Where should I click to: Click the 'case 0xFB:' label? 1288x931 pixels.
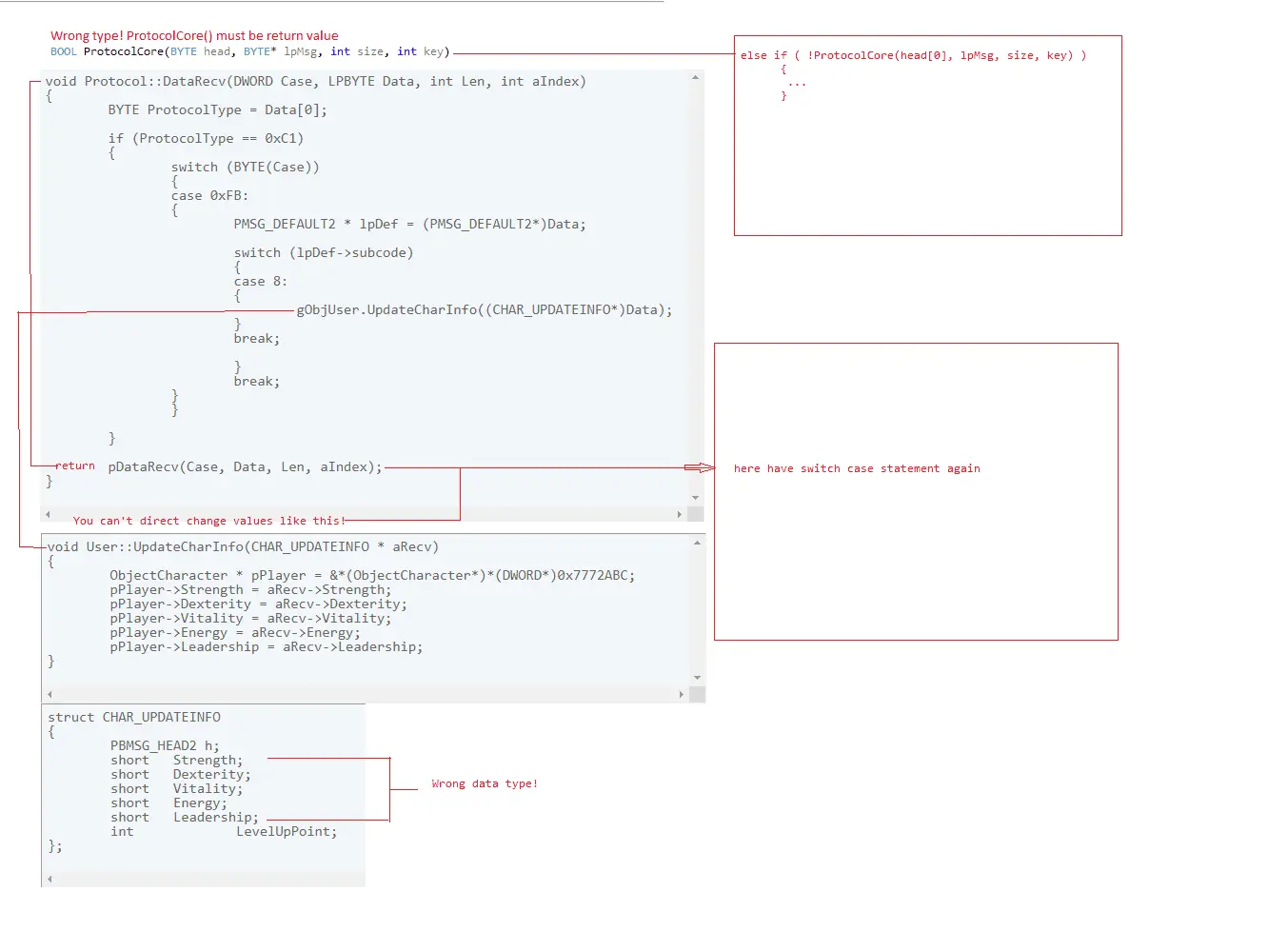(209, 196)
